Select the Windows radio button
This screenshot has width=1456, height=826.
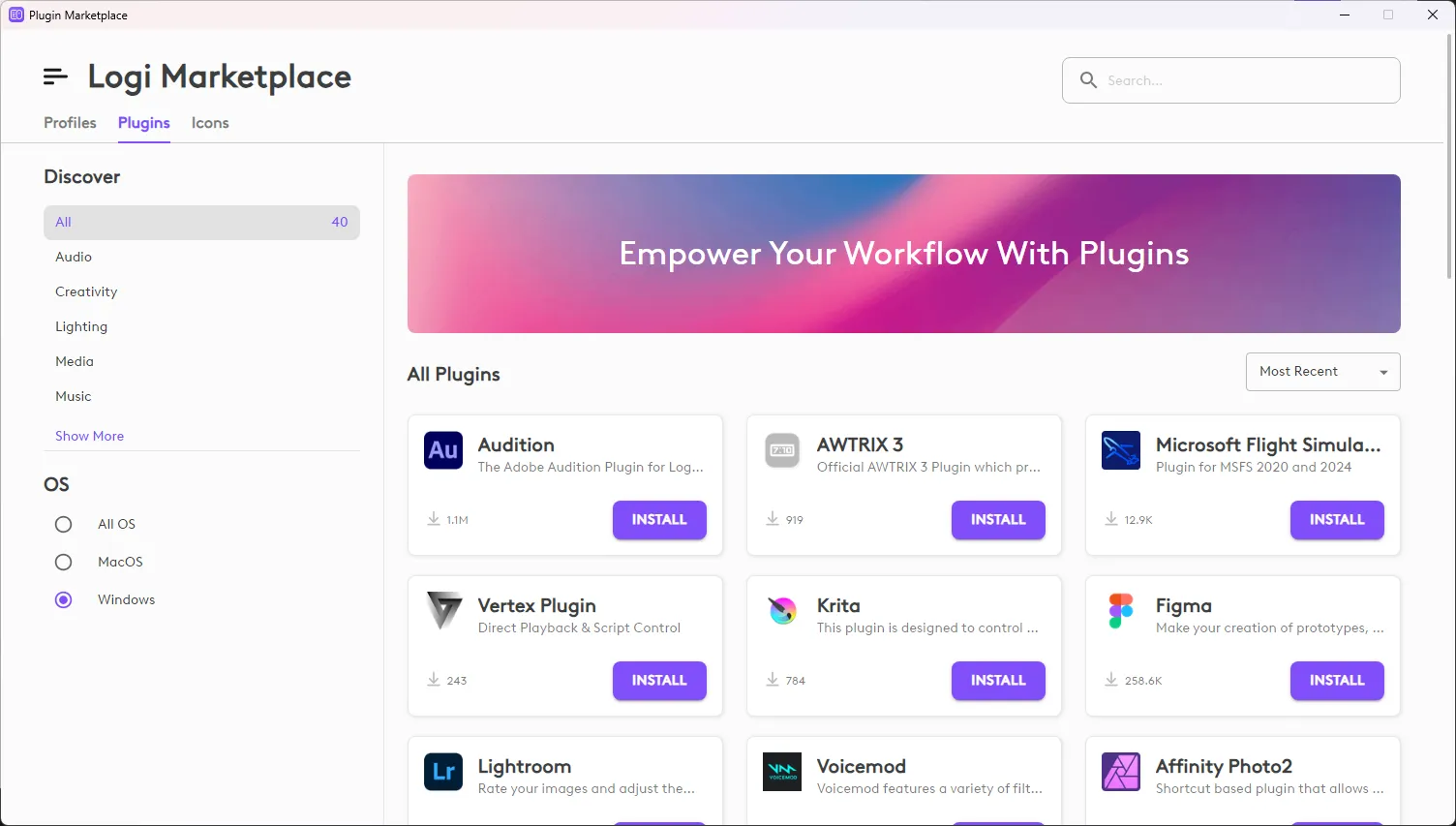(x=64, y=599)
